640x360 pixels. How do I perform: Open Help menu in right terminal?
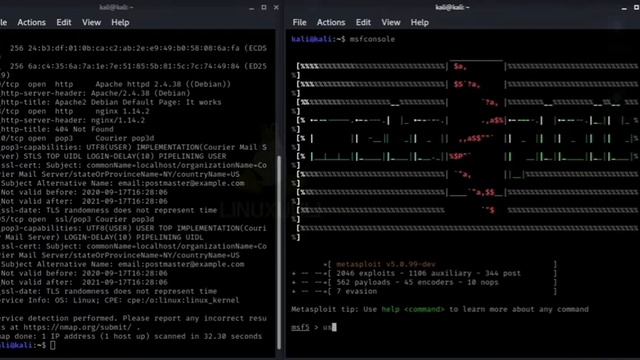tap(420, 22)
